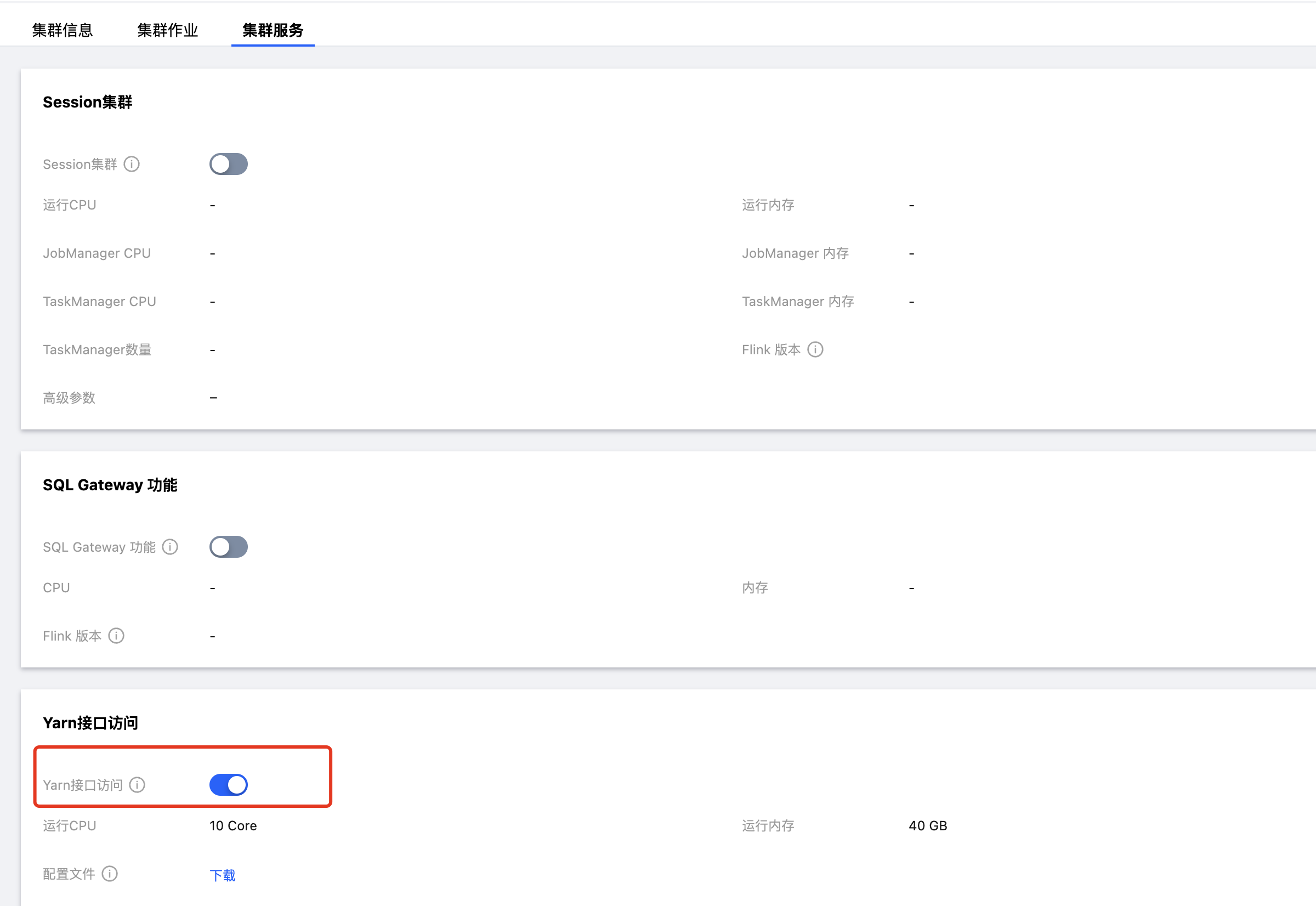Turn on the SQL Gateway 功能 switch
This screenshot has height=906, width=1316.
pyautogui.click(x=229, y=547)
